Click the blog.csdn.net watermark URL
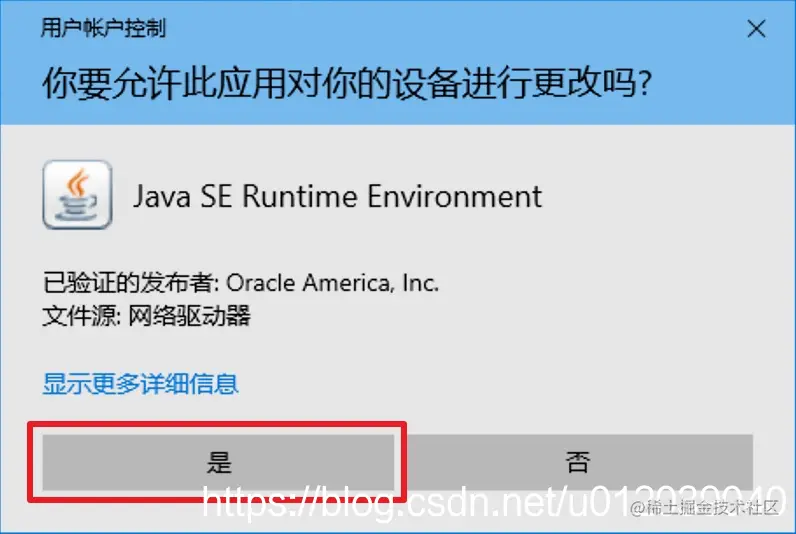The image size is (796, 534). click(x=494, y=503)
